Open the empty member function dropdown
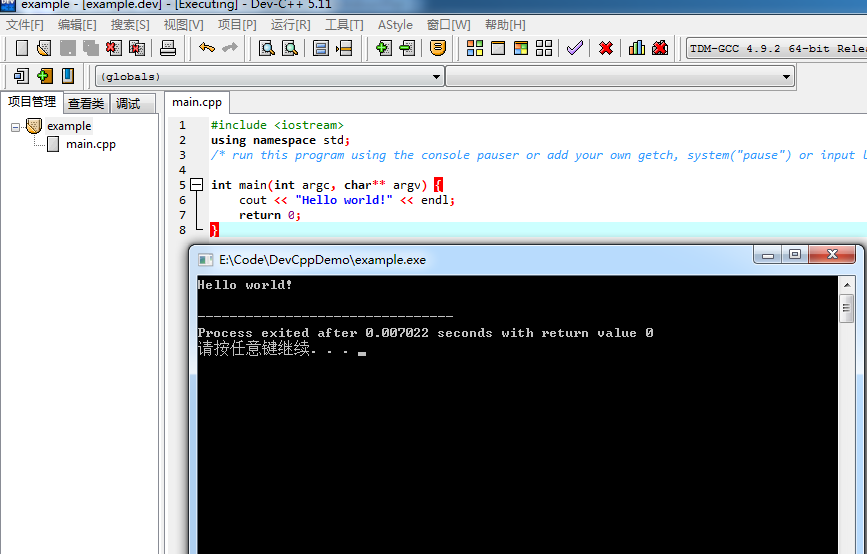The height and width of the screenshot is (554, 867). pos(620,76)
